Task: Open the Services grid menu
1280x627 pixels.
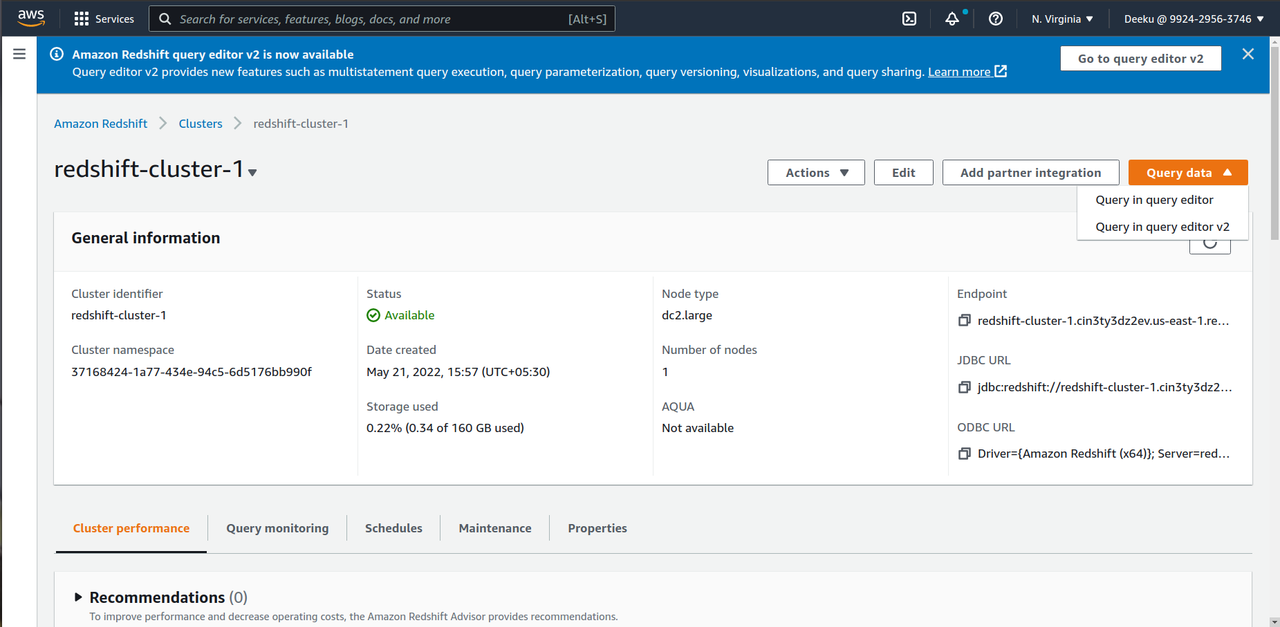Action: click(x=104, y=19)
